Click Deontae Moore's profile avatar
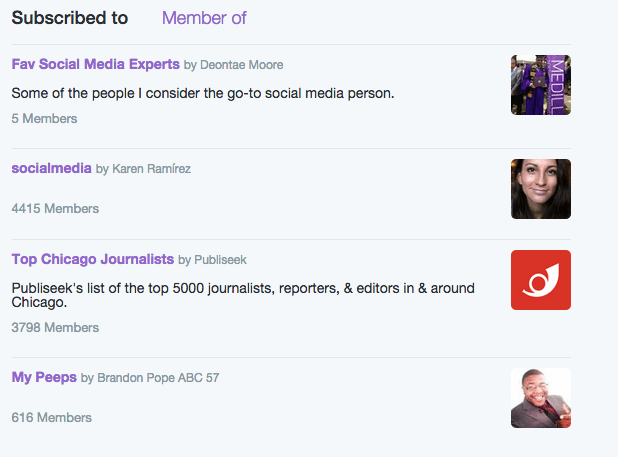Viewport: 618px width, 457px height. pos(541,85)
